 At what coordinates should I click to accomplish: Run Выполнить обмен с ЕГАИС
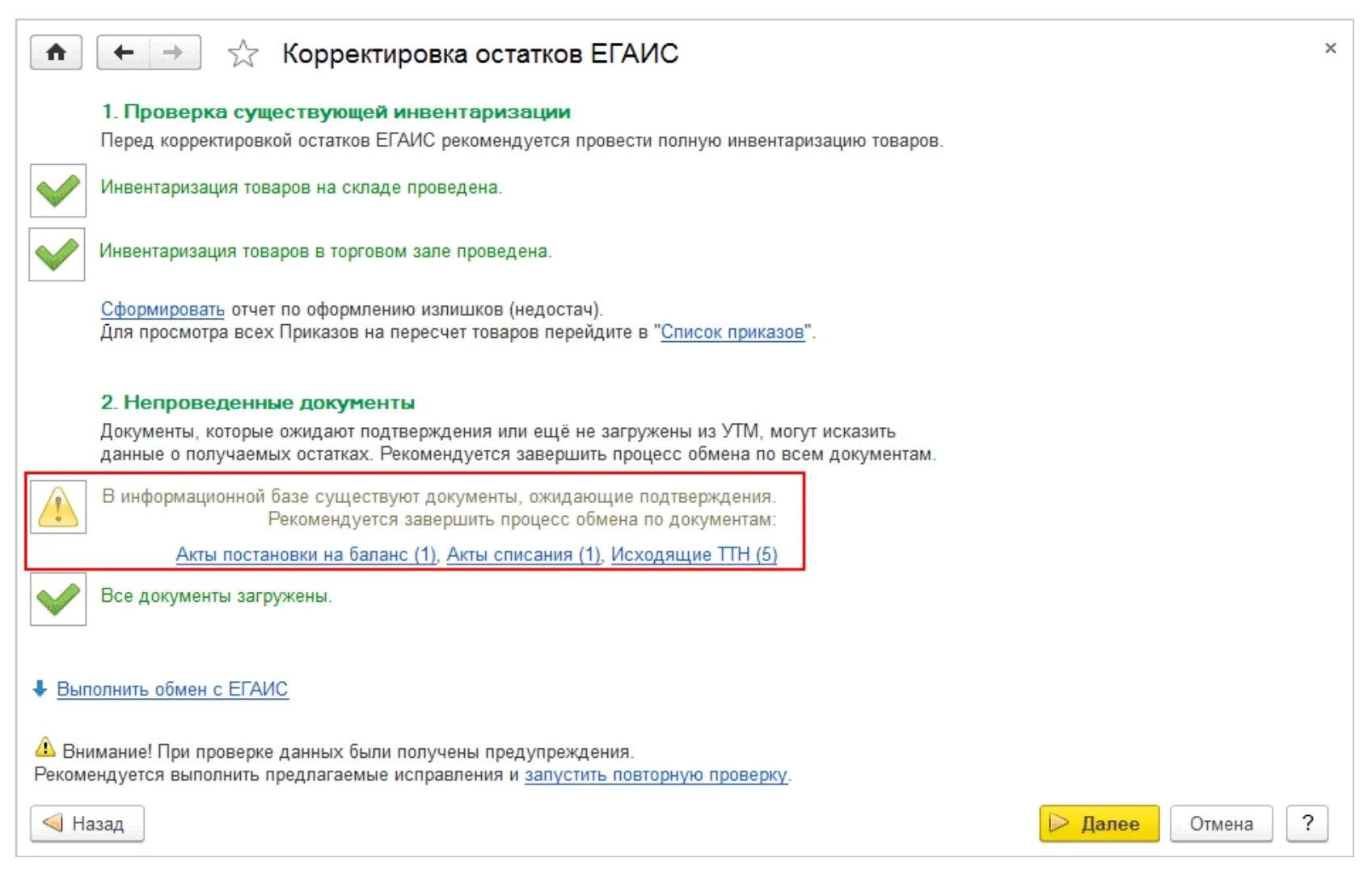(172, 690)
